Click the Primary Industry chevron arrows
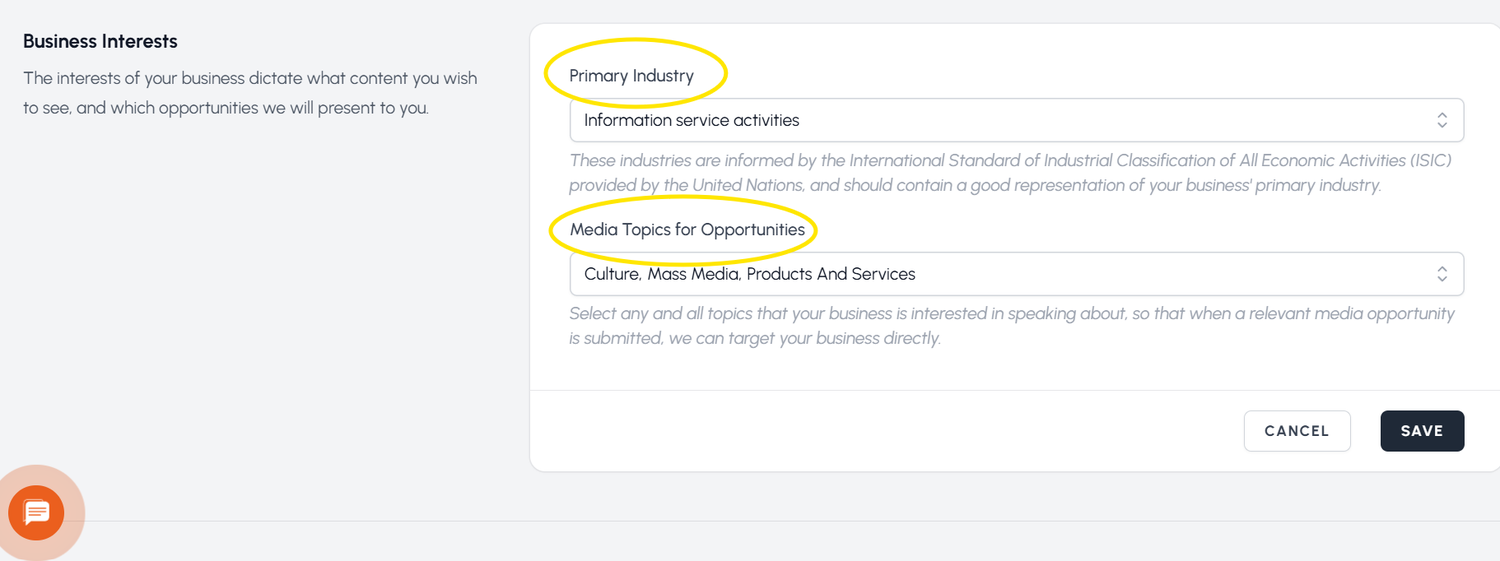The width and height of the screenshot is (1500, 561). click(x=1441, y=120)
